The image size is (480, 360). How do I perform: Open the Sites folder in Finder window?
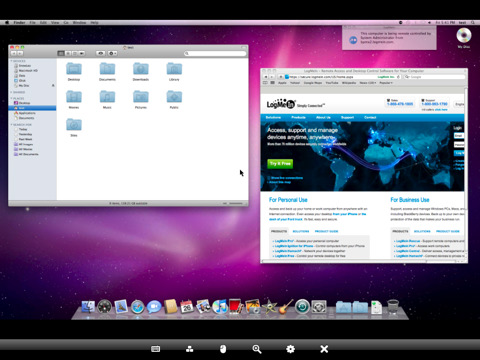click(74, 128)
